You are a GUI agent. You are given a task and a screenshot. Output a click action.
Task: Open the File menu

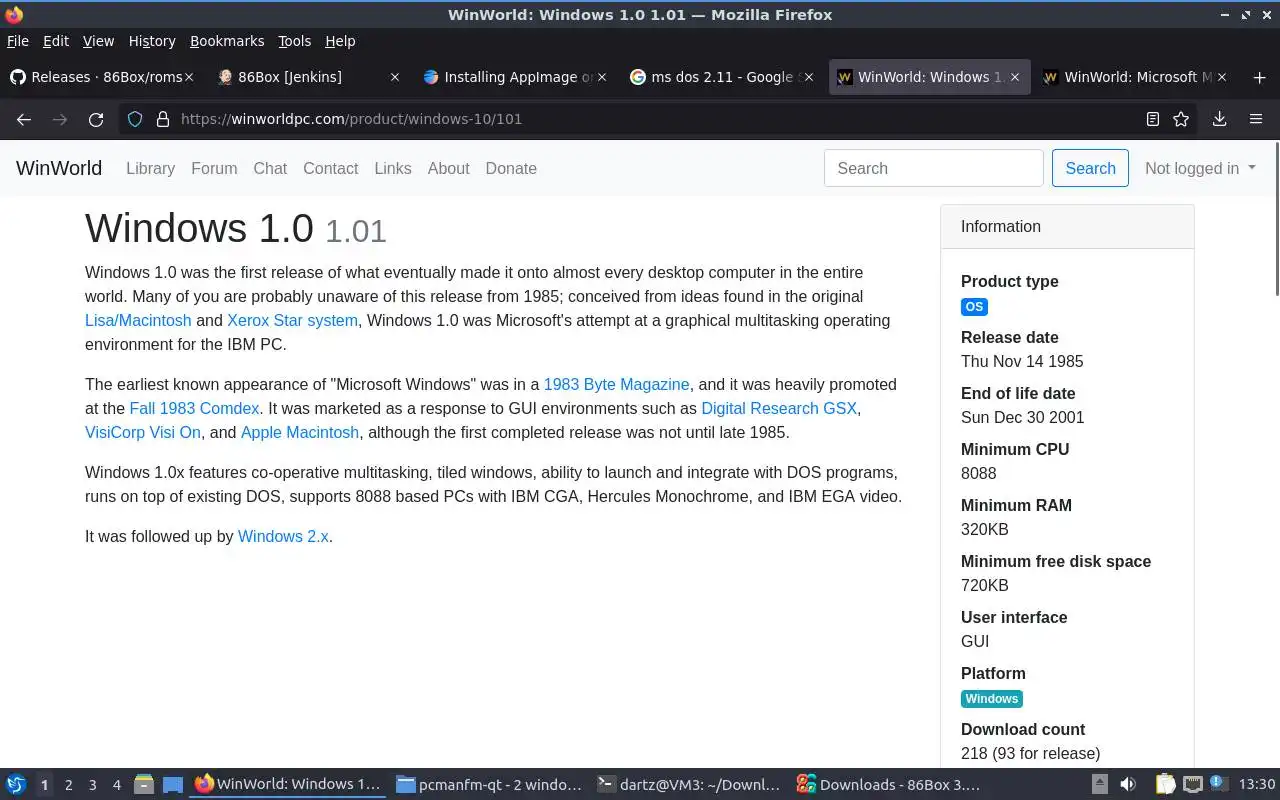[x=18, y=41]
